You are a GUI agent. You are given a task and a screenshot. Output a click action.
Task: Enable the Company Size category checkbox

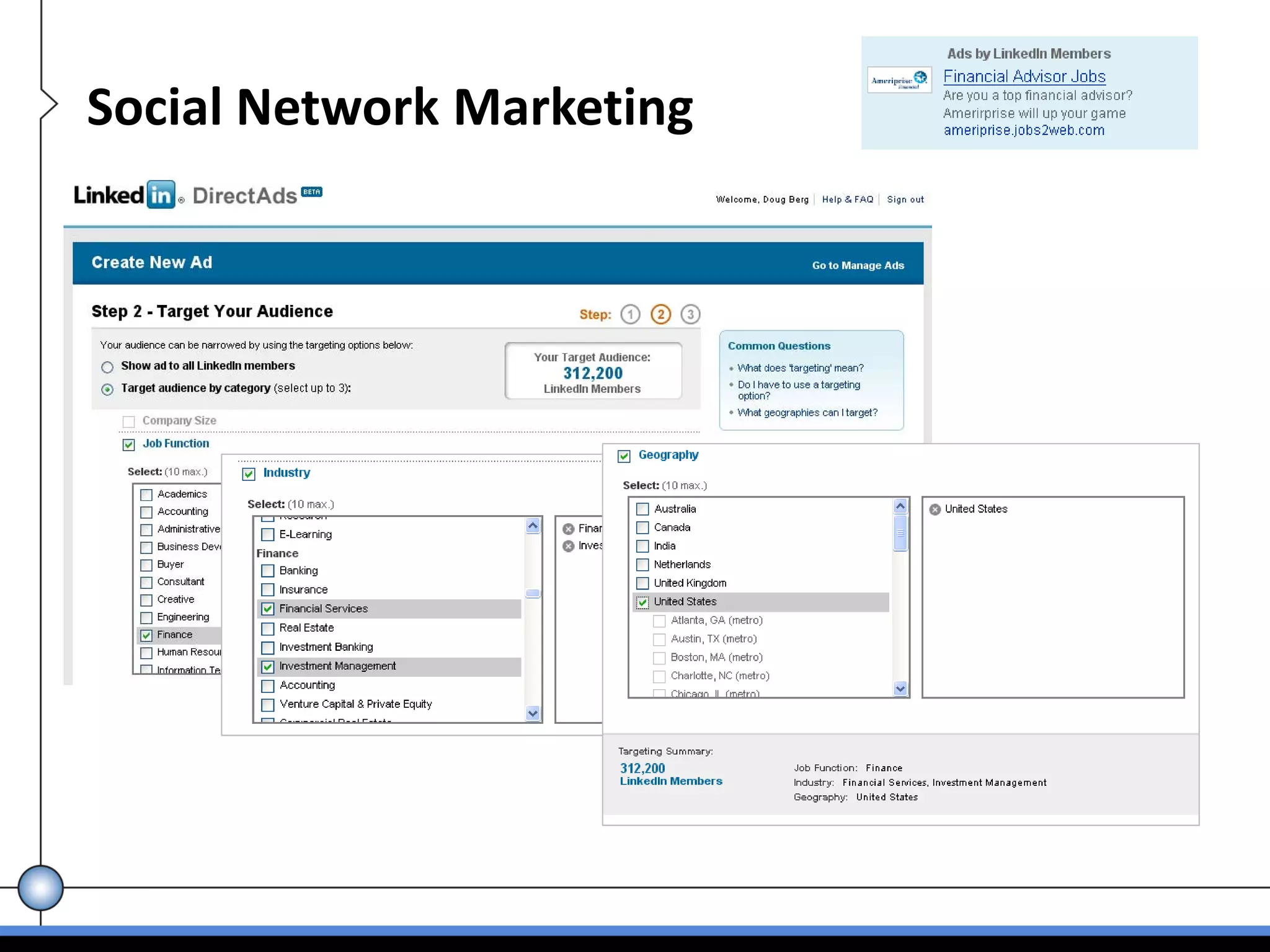(x=128, y=421)
